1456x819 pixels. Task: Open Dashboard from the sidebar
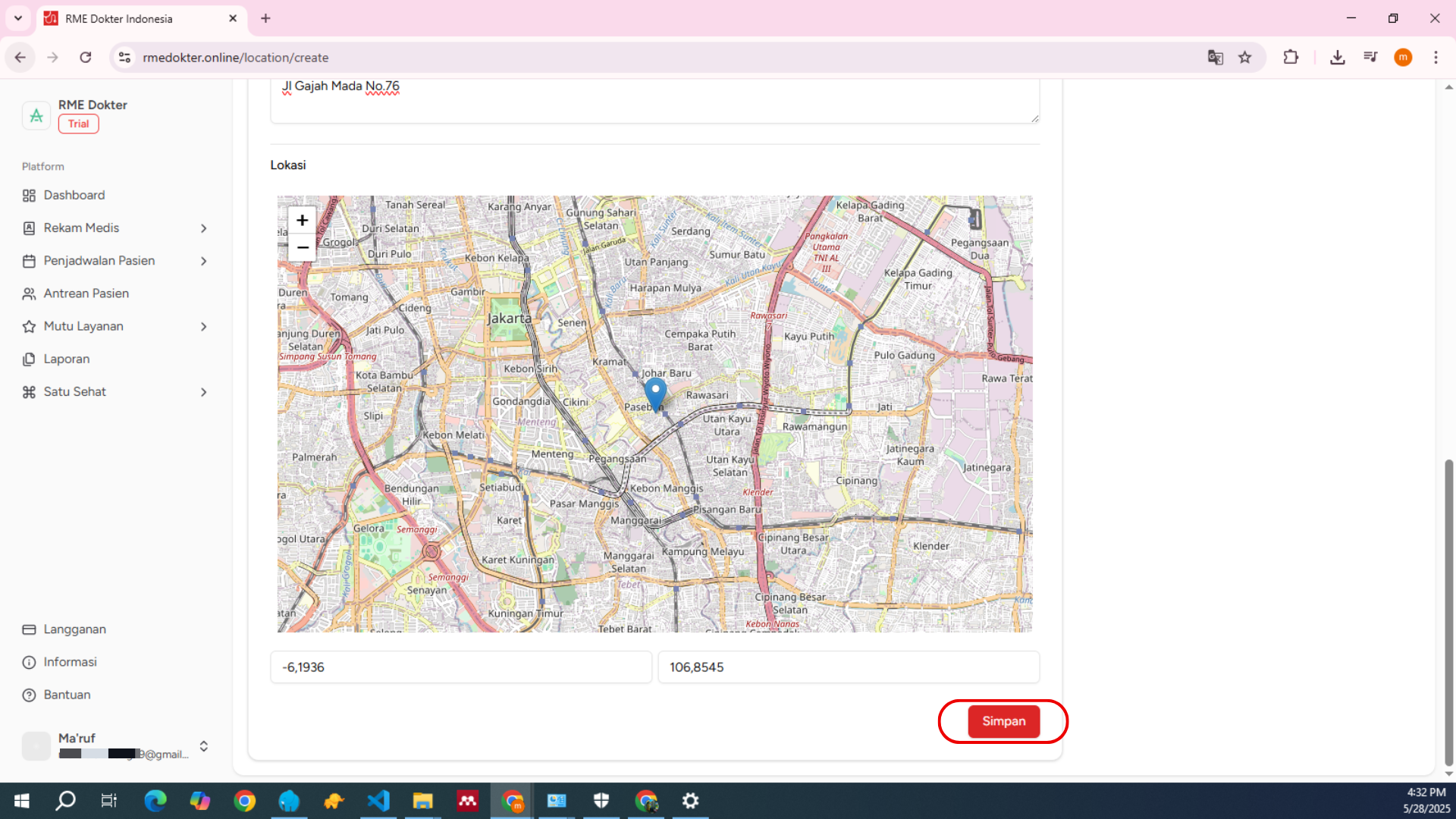[x=74, y=195]
